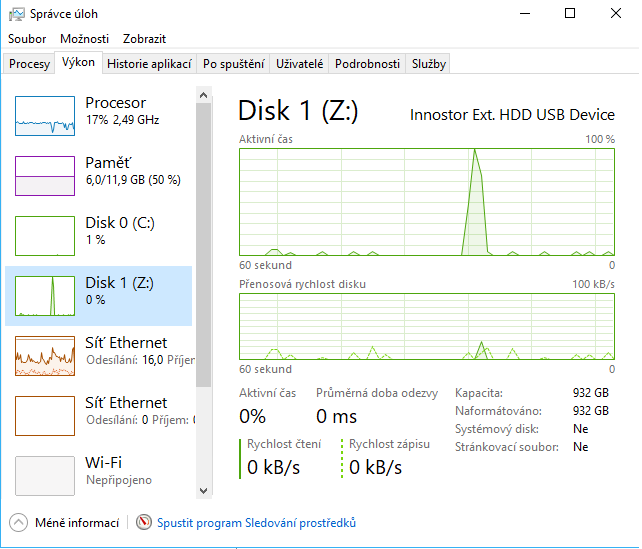
Task: Click the Task Manager app icon in title bar
Action: [x=16, y=14]
